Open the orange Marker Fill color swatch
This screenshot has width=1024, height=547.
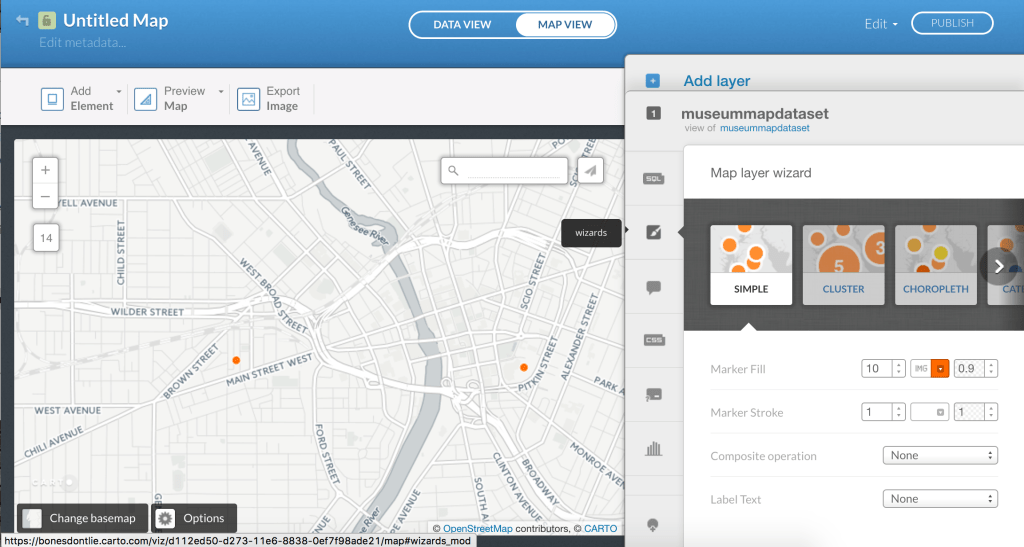coord(939,369)
